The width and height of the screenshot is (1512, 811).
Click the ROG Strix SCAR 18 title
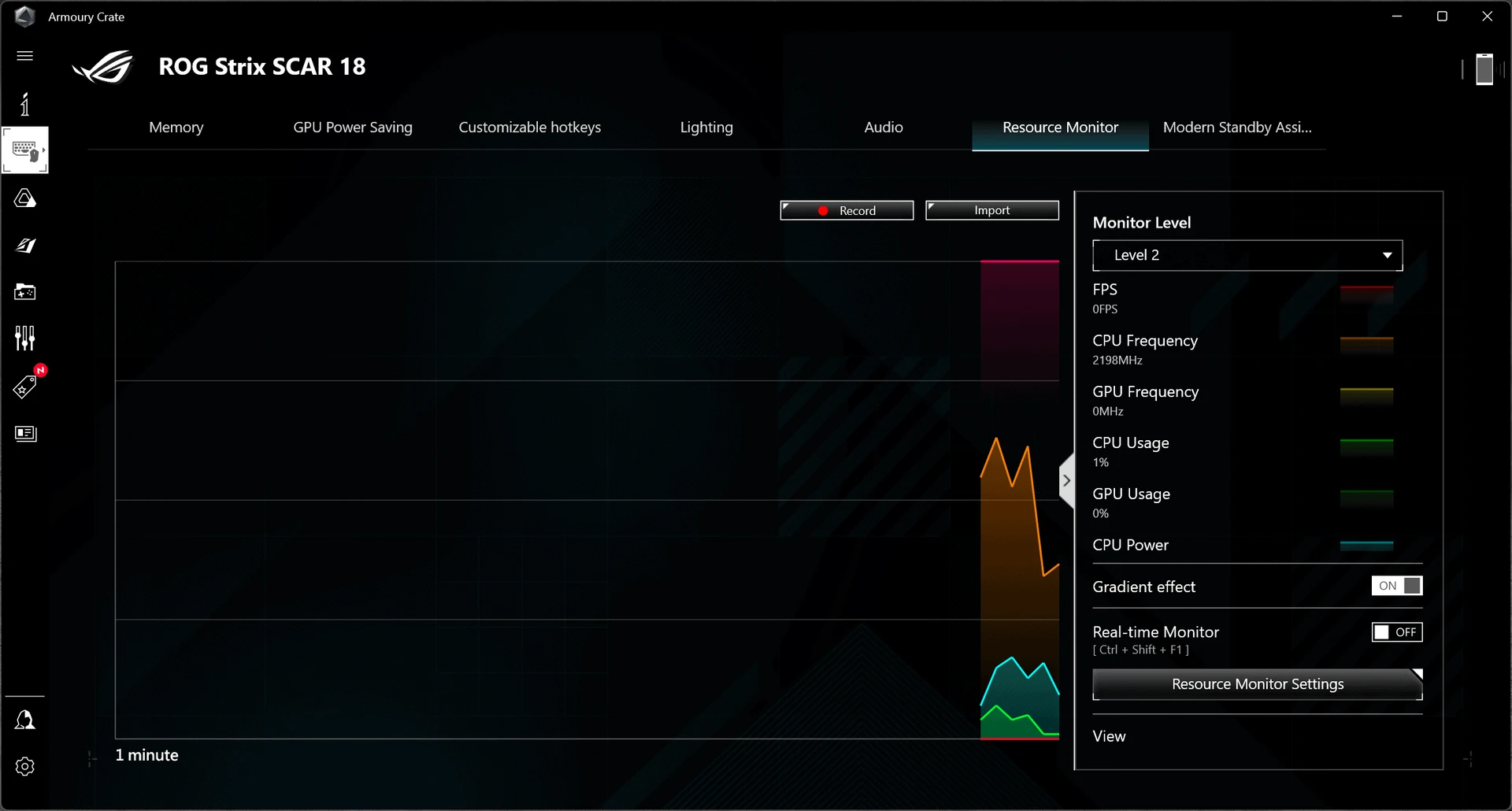pyautogui.click(x=262, y=67)
